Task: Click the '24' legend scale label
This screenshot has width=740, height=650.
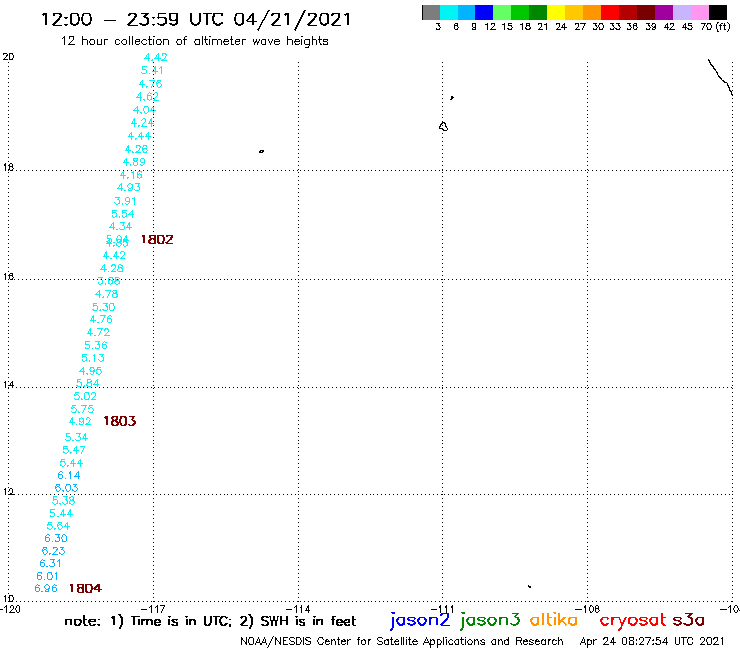Action: [561, 26]
